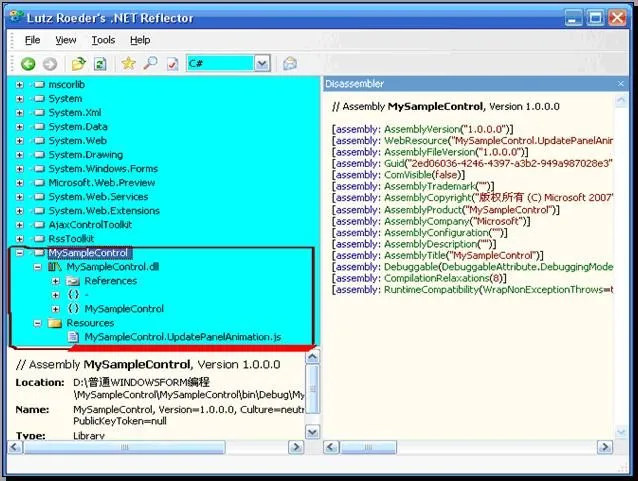The image size is (638, 481).
Task: Expand the System.Xml node
Action: pos(19,113)
